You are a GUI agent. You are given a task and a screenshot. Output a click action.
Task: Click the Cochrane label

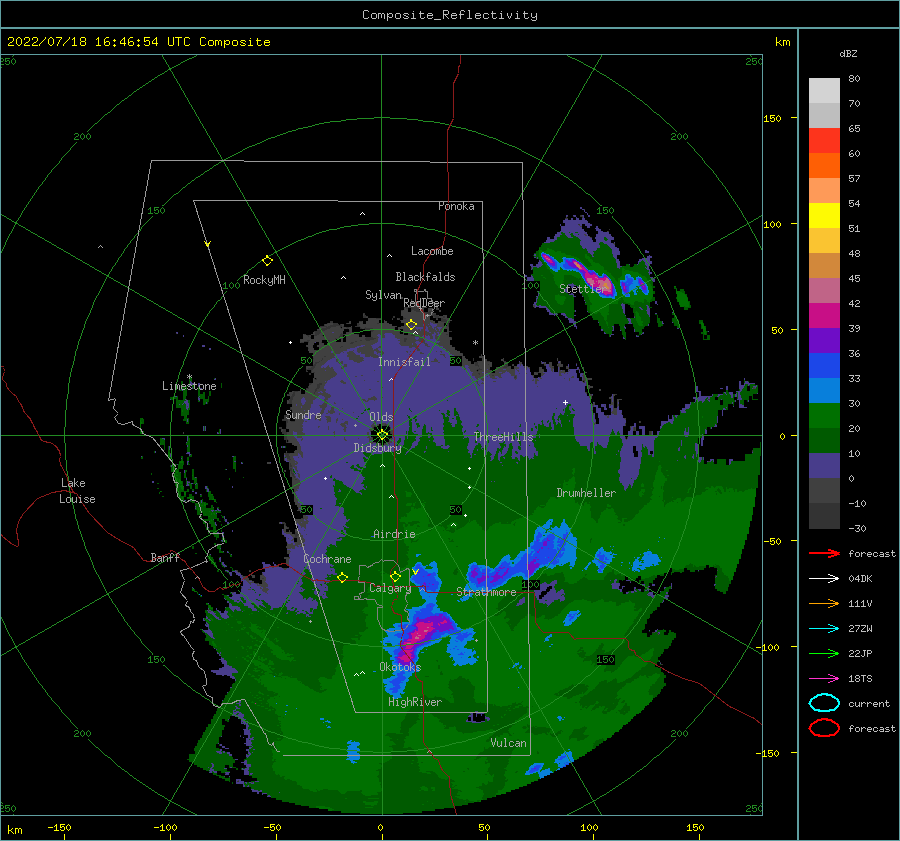point(327,559)
